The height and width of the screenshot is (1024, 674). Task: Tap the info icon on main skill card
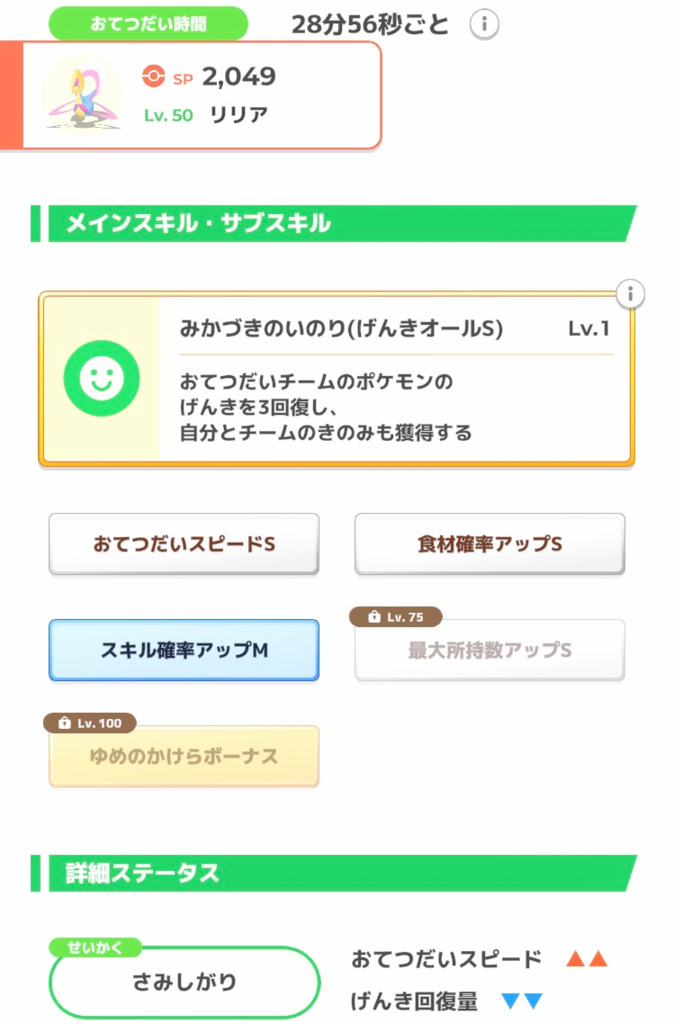(x=630, y=294)
